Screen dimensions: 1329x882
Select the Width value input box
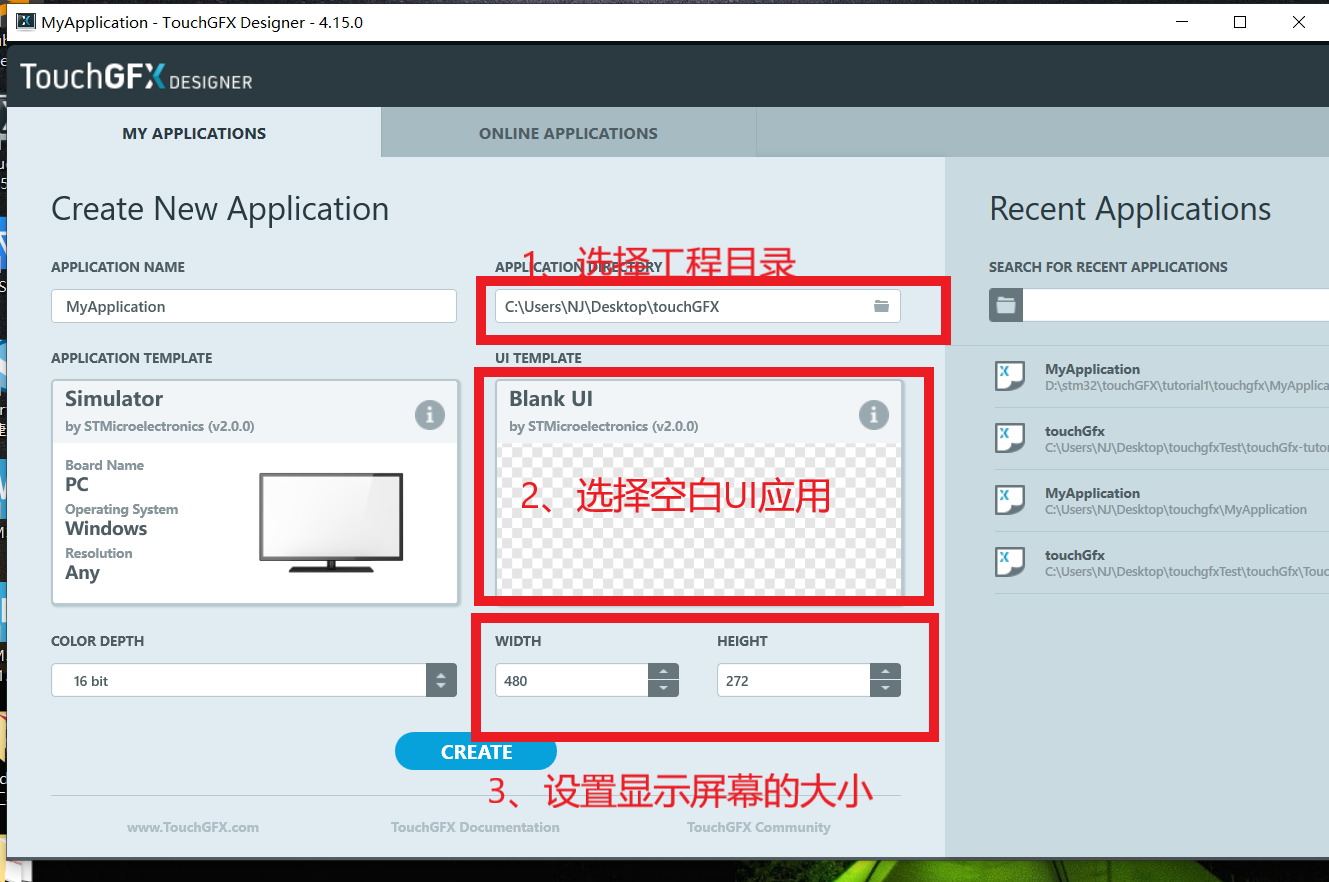tap(570, 680)
